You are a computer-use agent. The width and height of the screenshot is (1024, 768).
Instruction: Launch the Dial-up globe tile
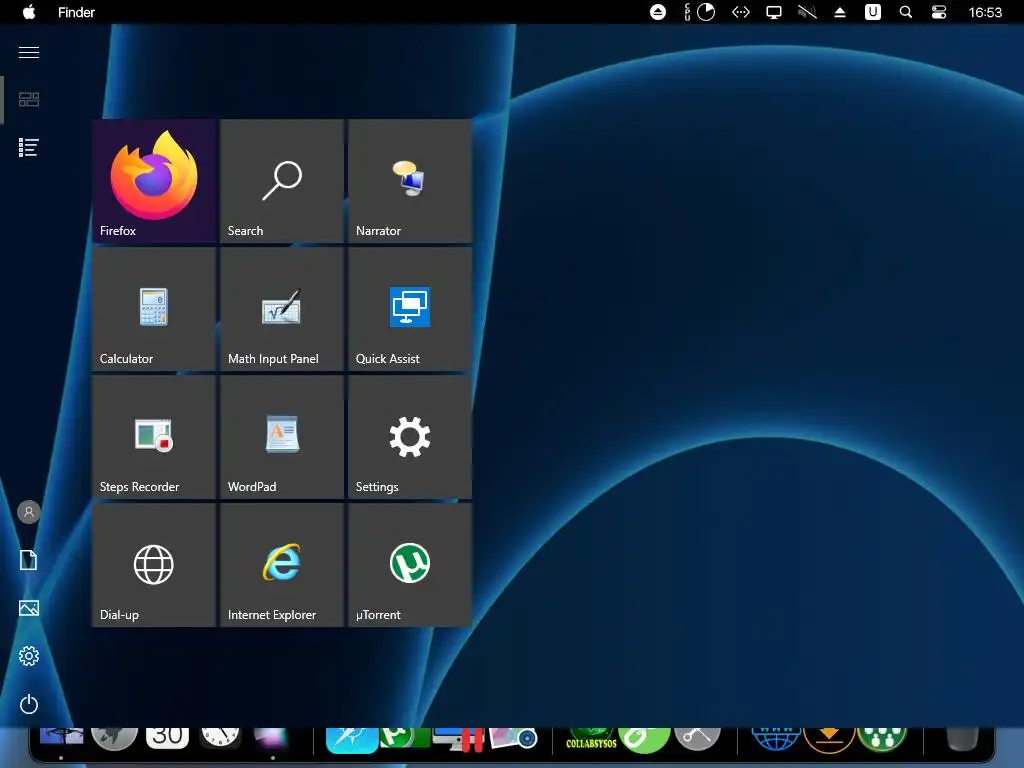pyautogui.click(x=154, y=565)
